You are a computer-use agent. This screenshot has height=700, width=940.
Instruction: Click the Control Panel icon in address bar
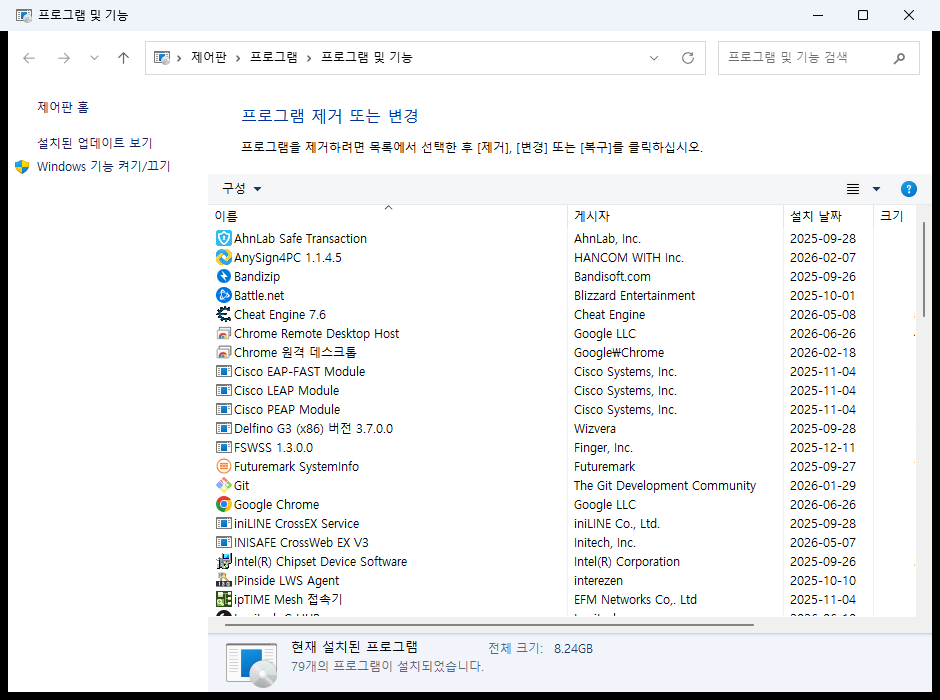(x=162, y=58)
